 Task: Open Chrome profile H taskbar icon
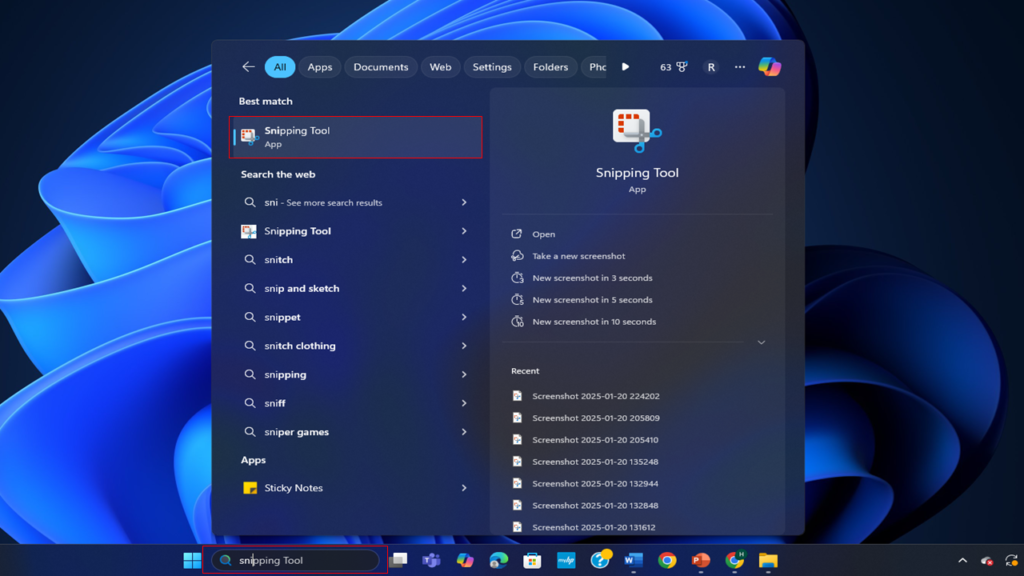point(735,560)
